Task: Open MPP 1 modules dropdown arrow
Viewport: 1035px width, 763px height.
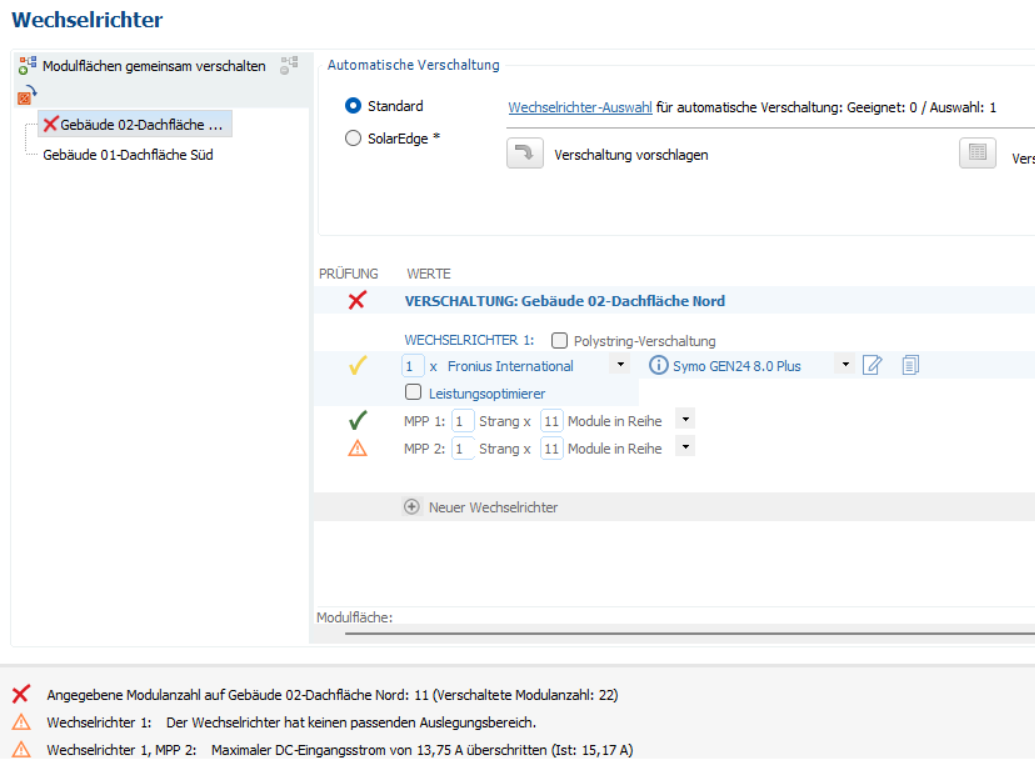Action: pos(686,419)
